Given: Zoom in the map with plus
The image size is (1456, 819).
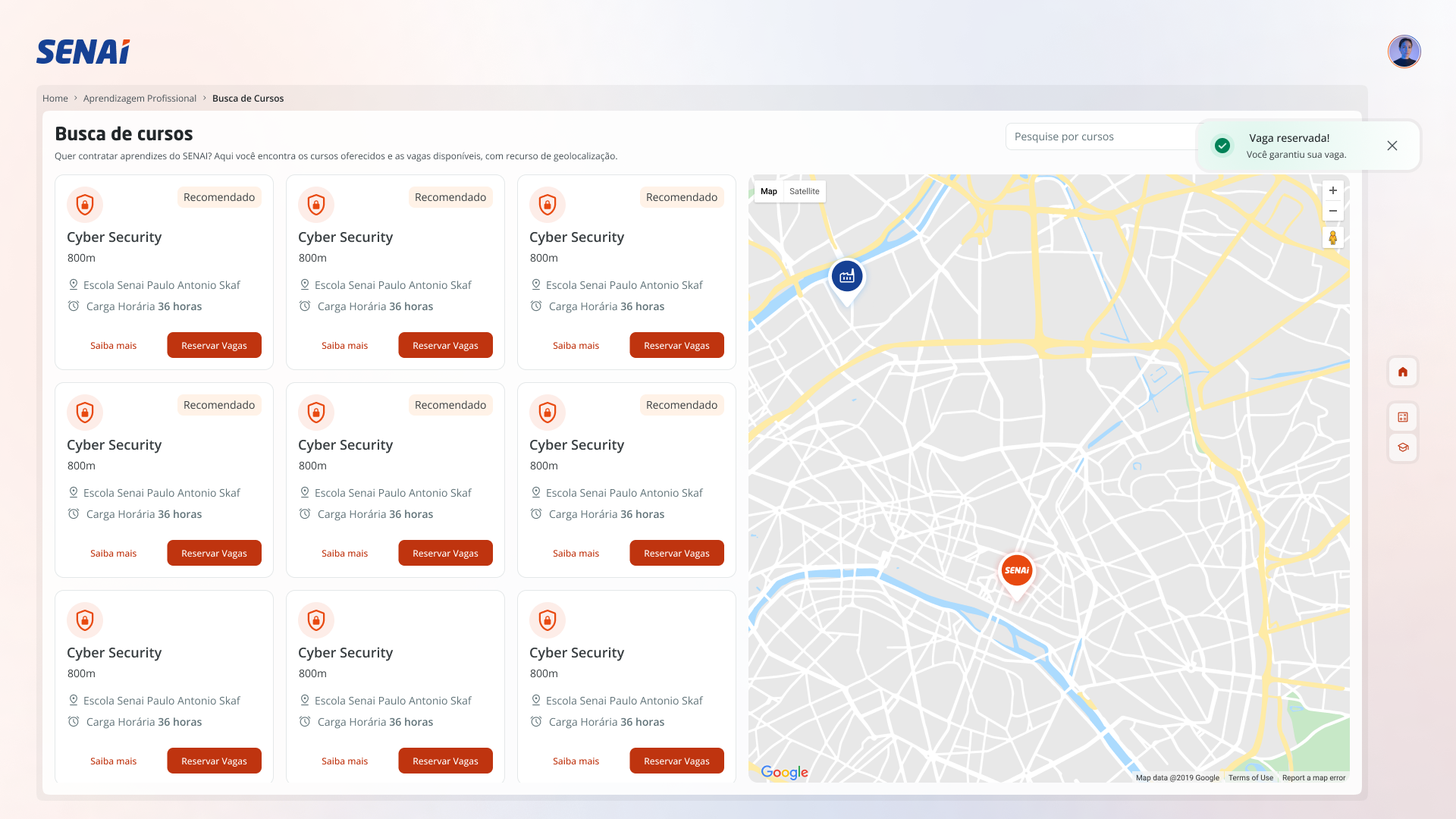Looking at the screenshot, I should point(1332,190).
